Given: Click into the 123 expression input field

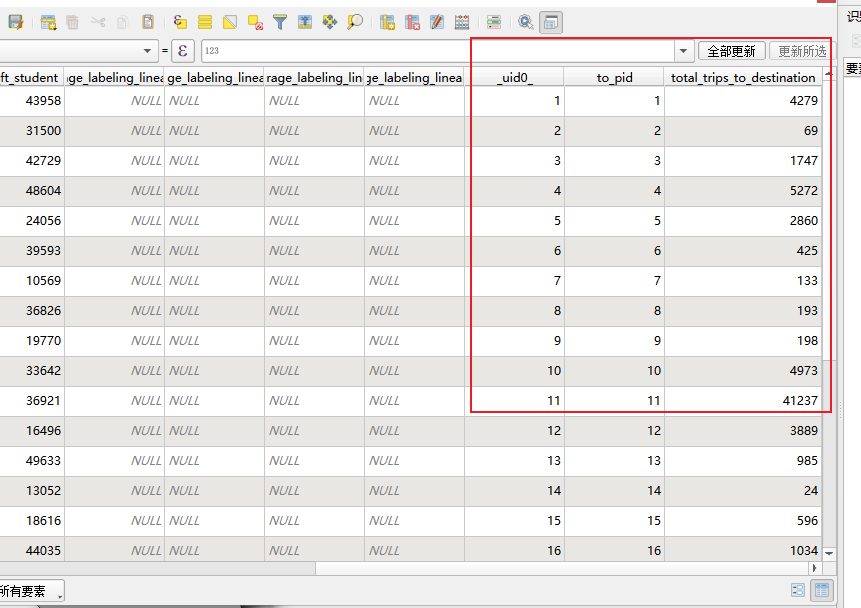Looking at the screenshot, I should click(x=438, y=51).
